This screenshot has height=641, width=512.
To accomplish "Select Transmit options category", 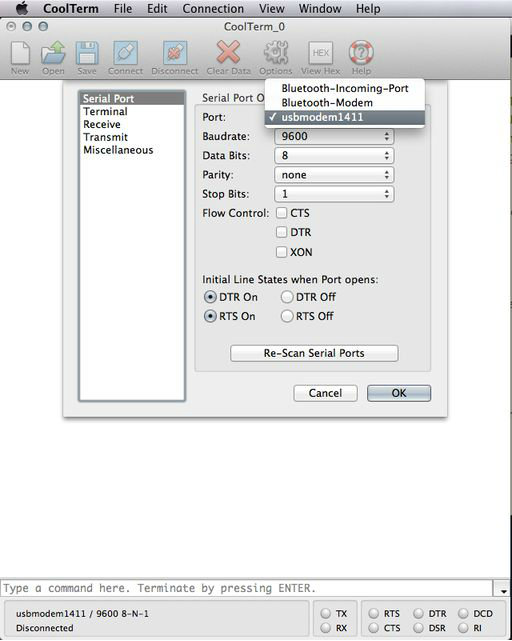I will tap(132, 137).
